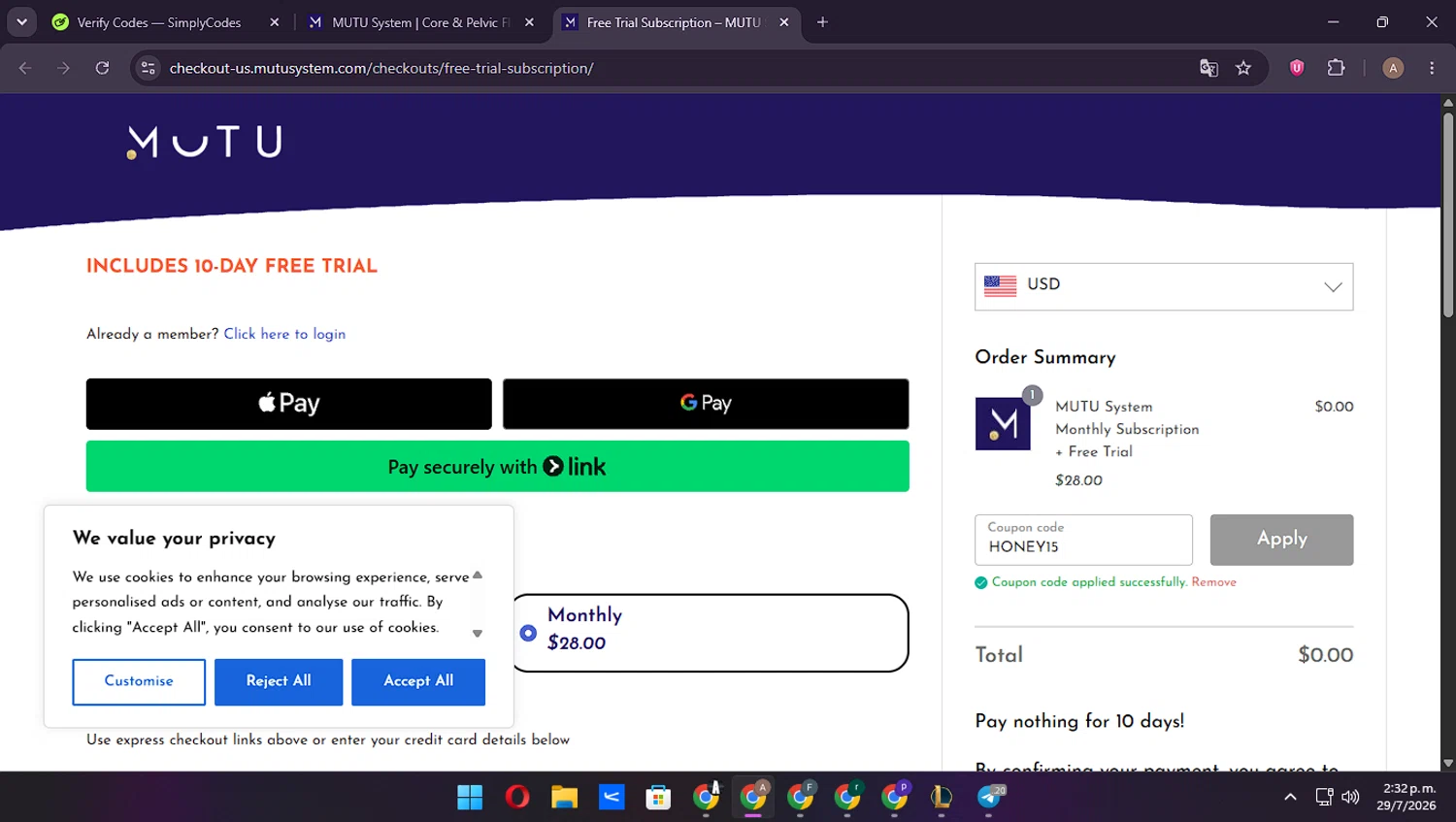Screen dimensions: 1456x822
Task: Open a new browser tab
Action: click(822, 22)
